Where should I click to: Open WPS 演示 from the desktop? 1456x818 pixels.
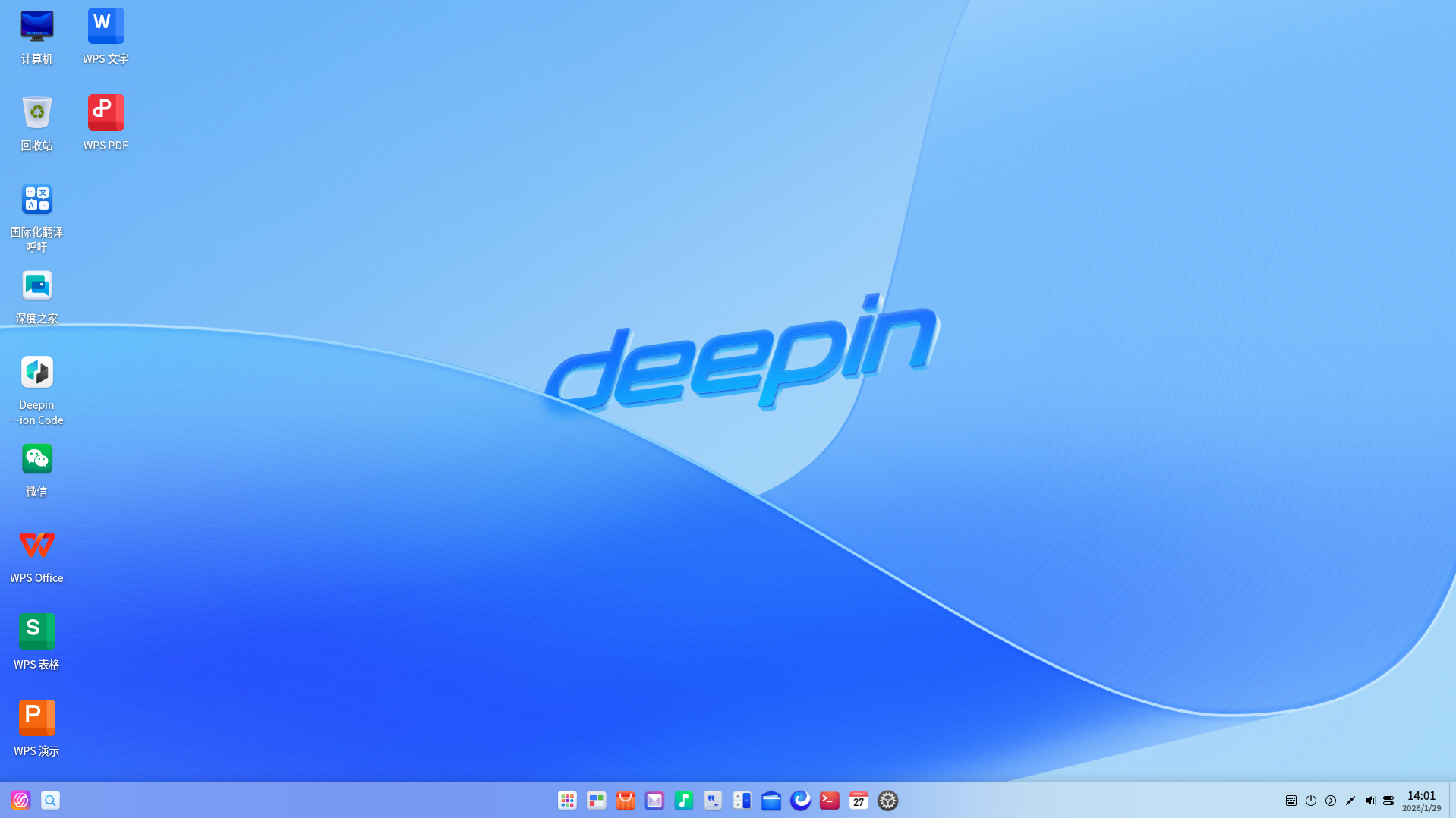[36, 717]
